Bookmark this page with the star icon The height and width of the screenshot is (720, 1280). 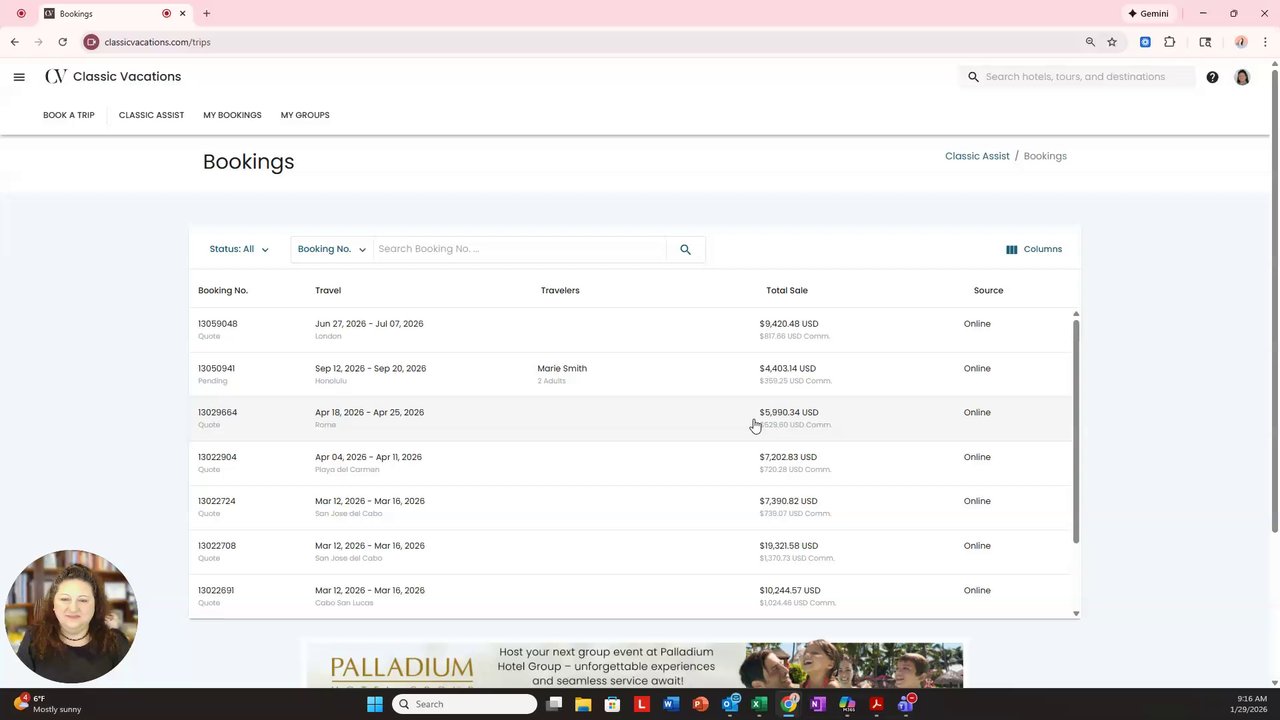[1112, 42]
